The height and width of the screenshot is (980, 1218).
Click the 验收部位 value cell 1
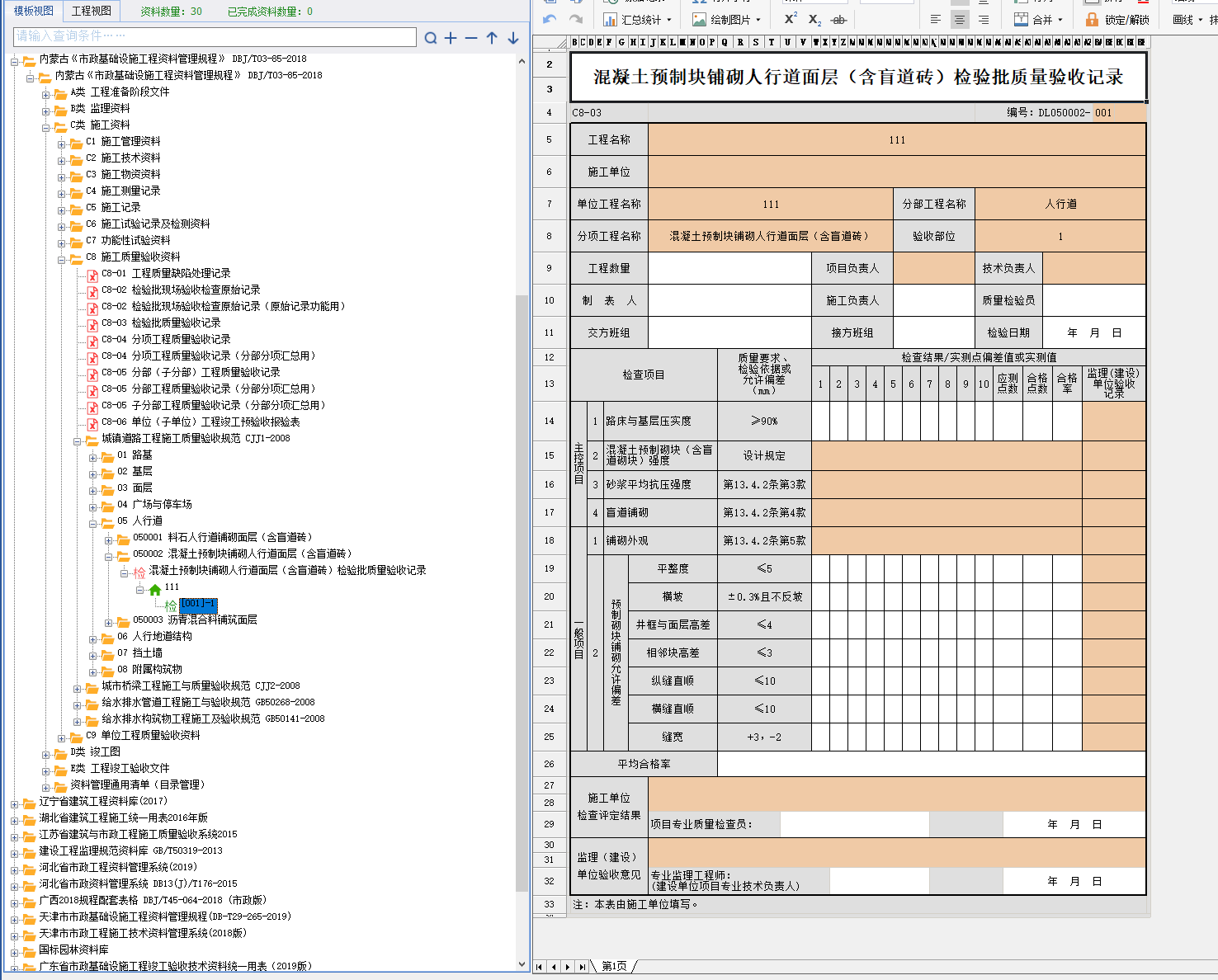(x=1060, y=236)
